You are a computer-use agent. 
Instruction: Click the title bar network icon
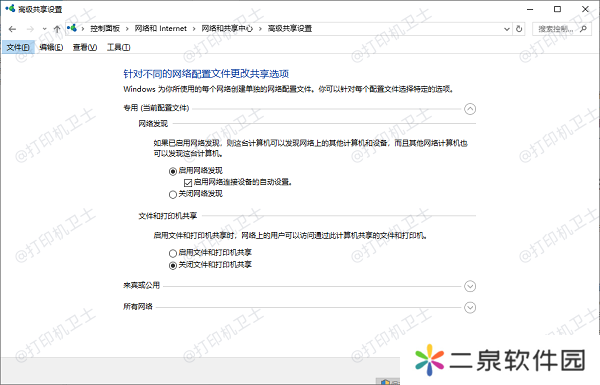pyautogui.click(x=10, y=9)
